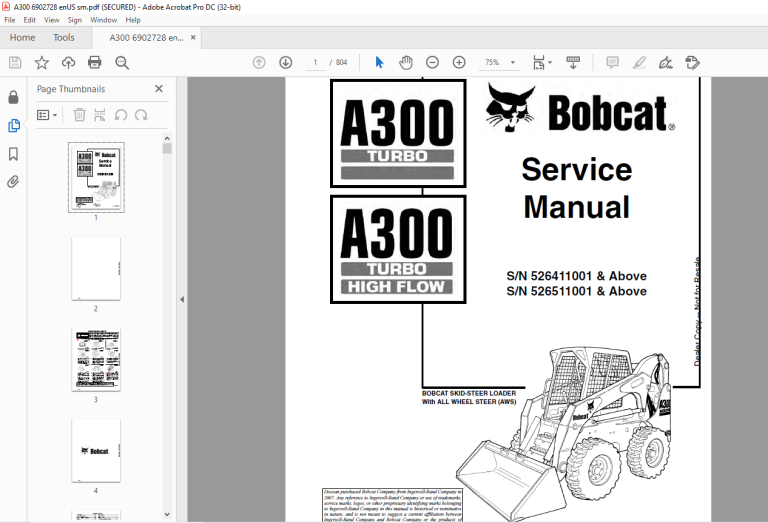Select the Hand pan tool
Image resolution: width=768 pixels, height=523 pixels.
pos(406,63)
